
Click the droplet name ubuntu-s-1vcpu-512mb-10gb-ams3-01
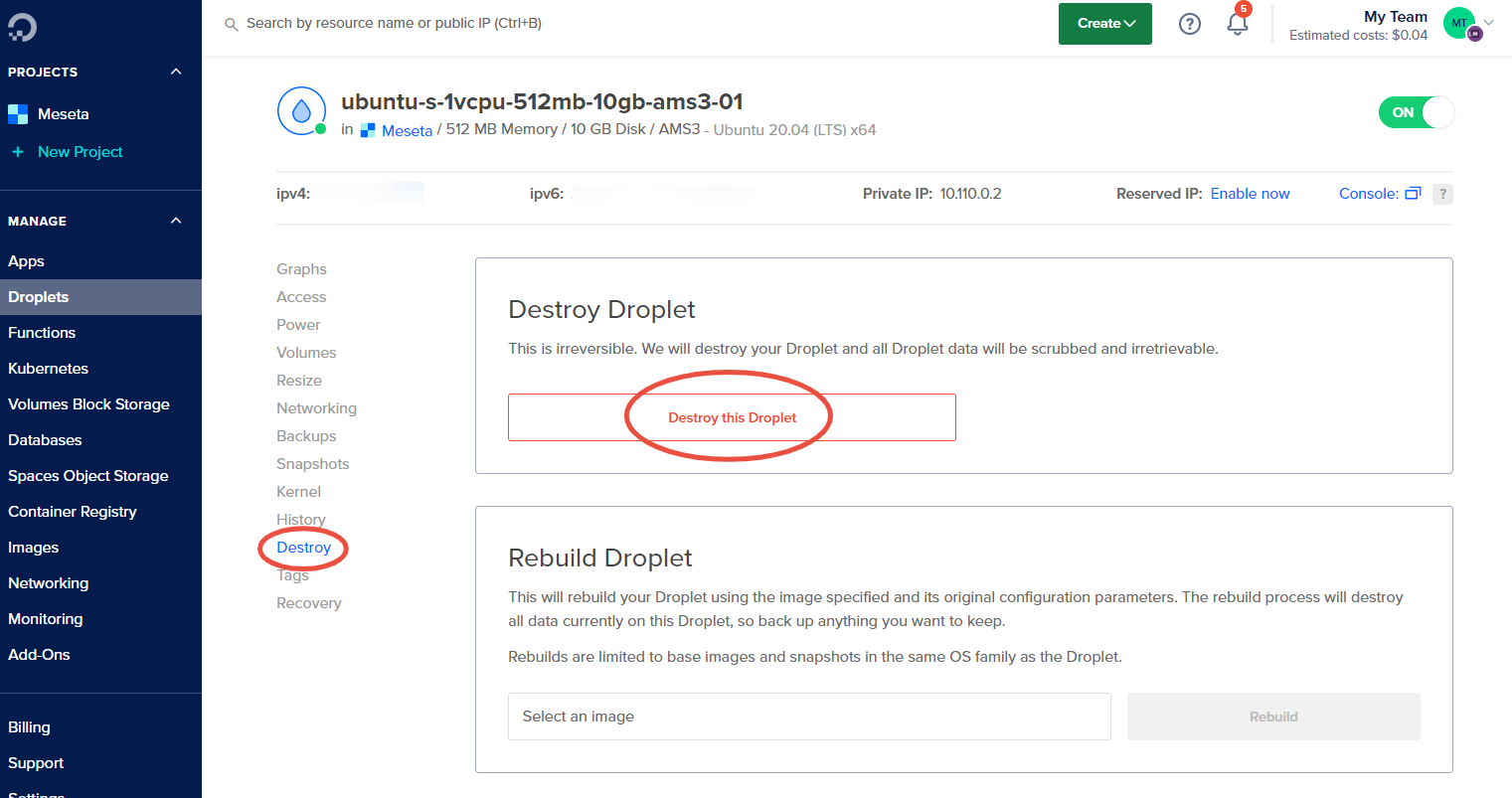pos(542,101)
